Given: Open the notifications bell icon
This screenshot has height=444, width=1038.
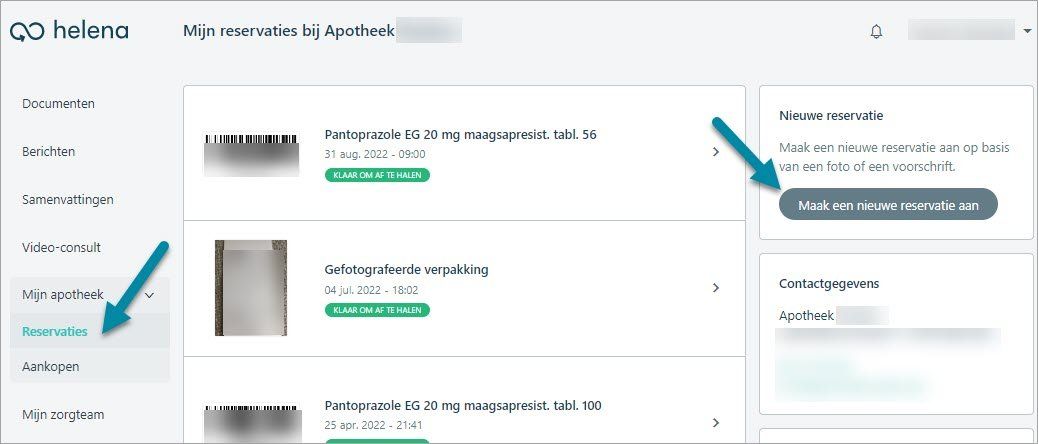Looking at the screenshot, I should 876,31.
